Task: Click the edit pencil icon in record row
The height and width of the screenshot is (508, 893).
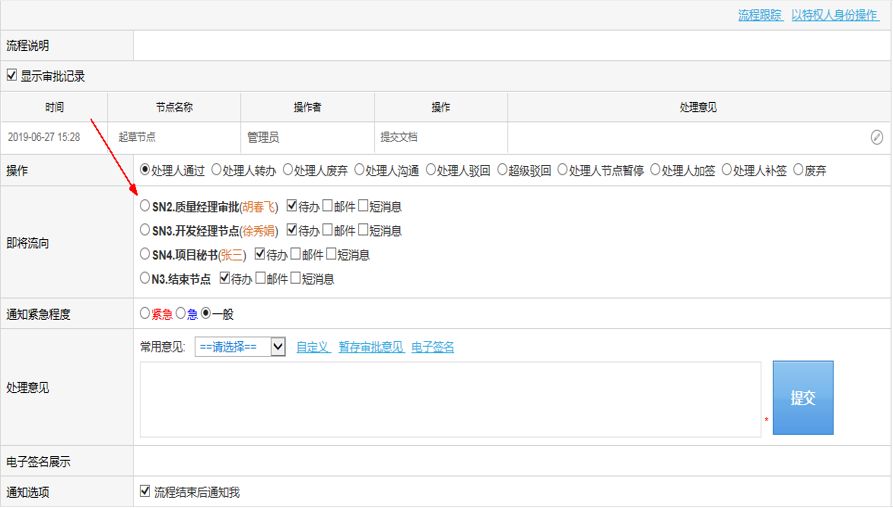Action: pos(876,137)
